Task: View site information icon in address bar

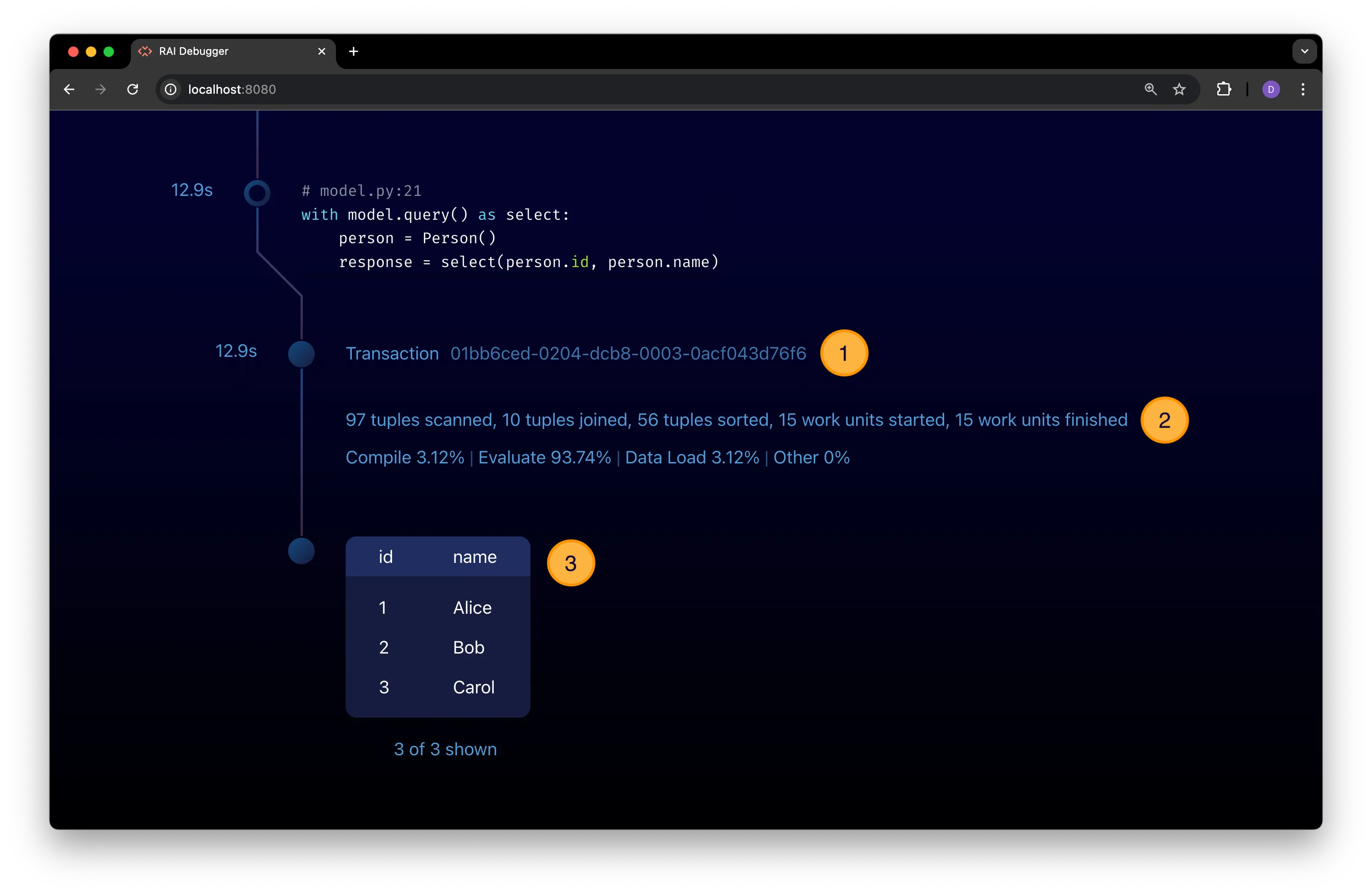Action: pyautogui.click(x=171, y=89)
